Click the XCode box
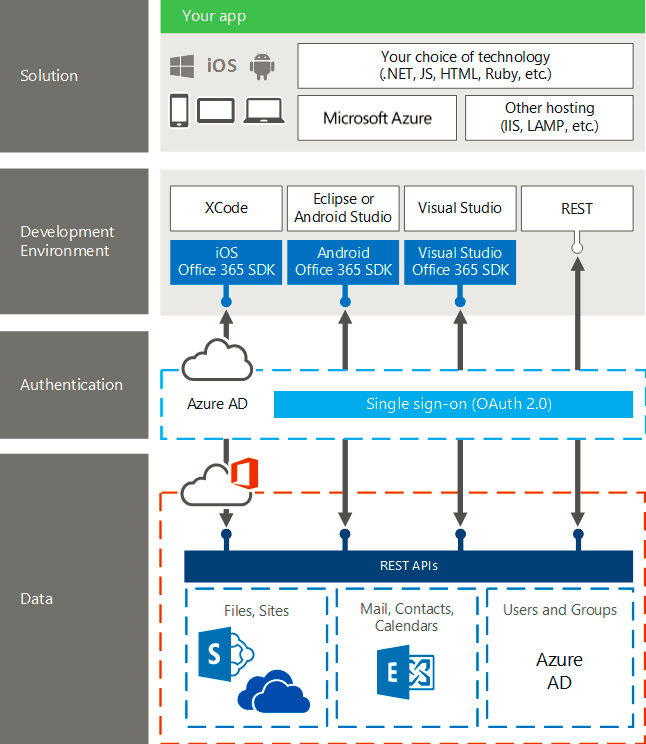 (226, 208)
